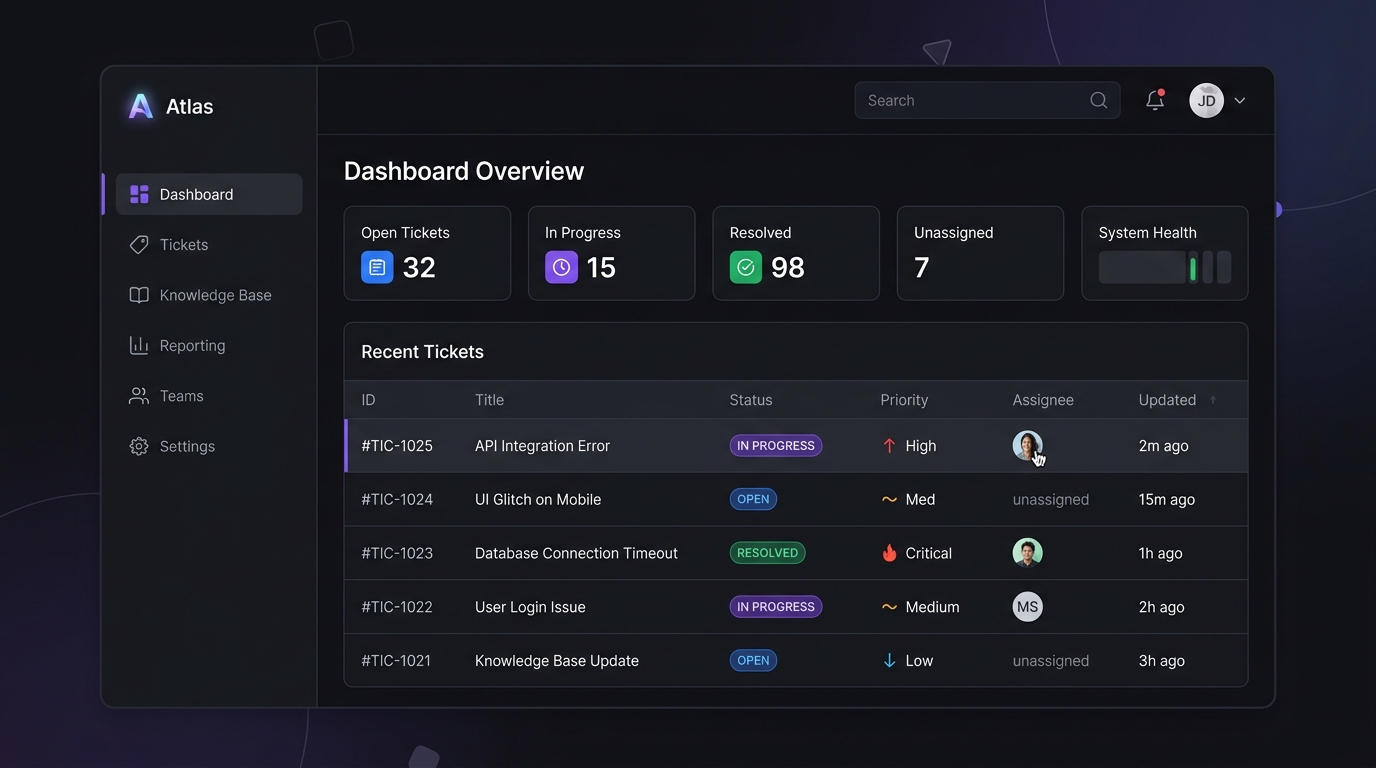Click the assignee avatar on TIC-1025
1376x768 pixels.
tap(1027, 445)
